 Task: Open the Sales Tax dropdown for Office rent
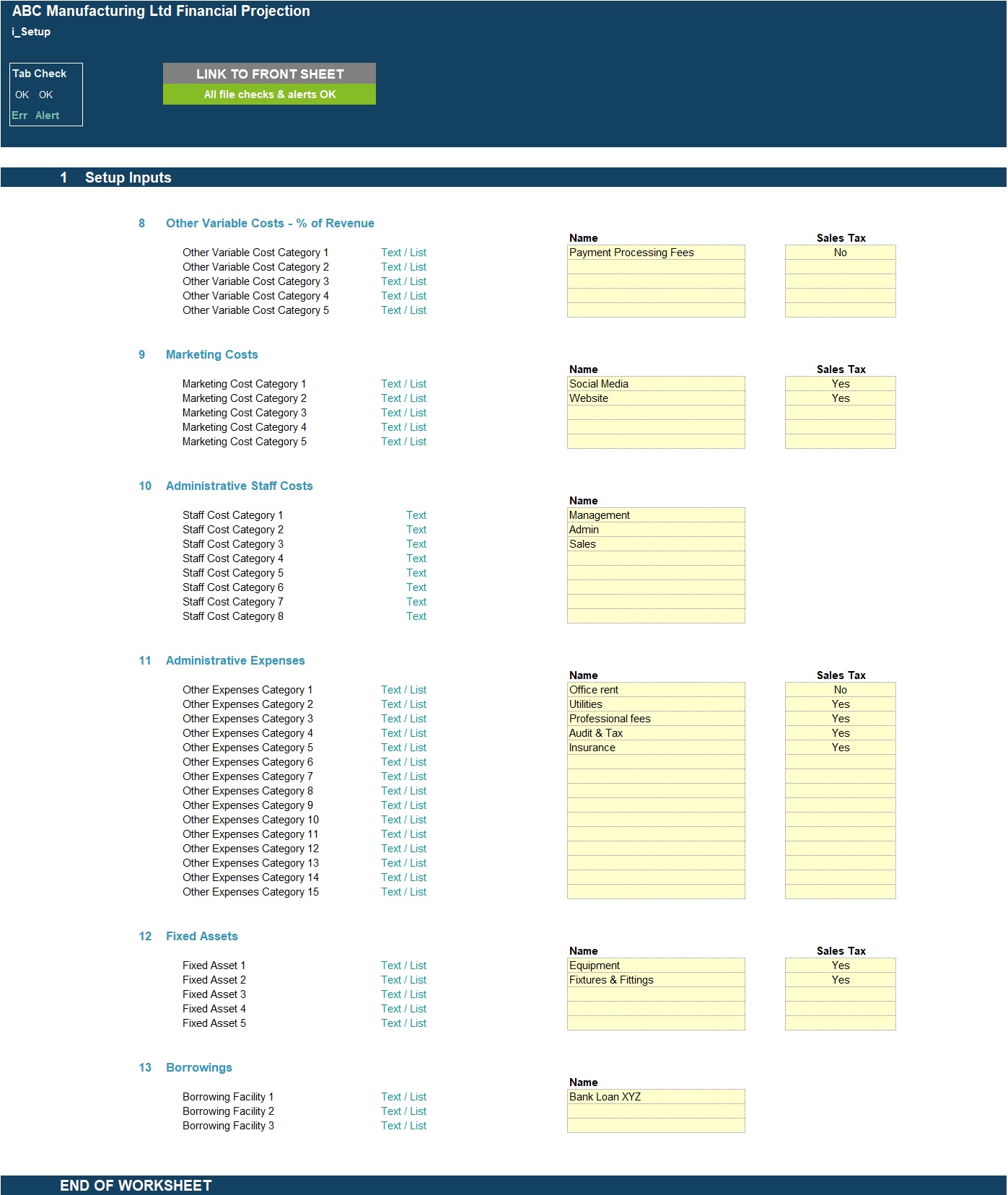pyautogui.click(x=841, y=690)
